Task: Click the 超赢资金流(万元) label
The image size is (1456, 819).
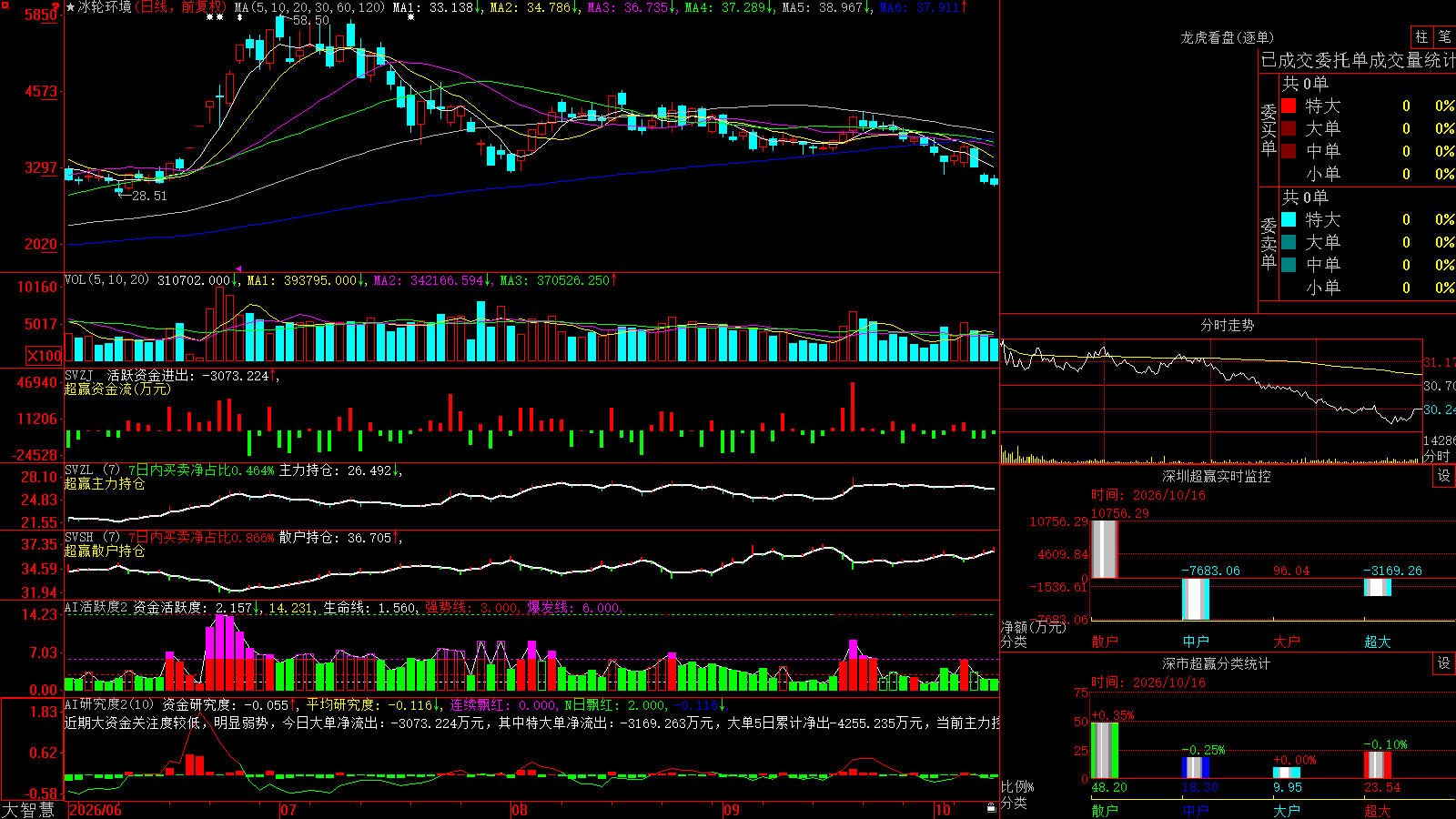Action: coord(117,389)
